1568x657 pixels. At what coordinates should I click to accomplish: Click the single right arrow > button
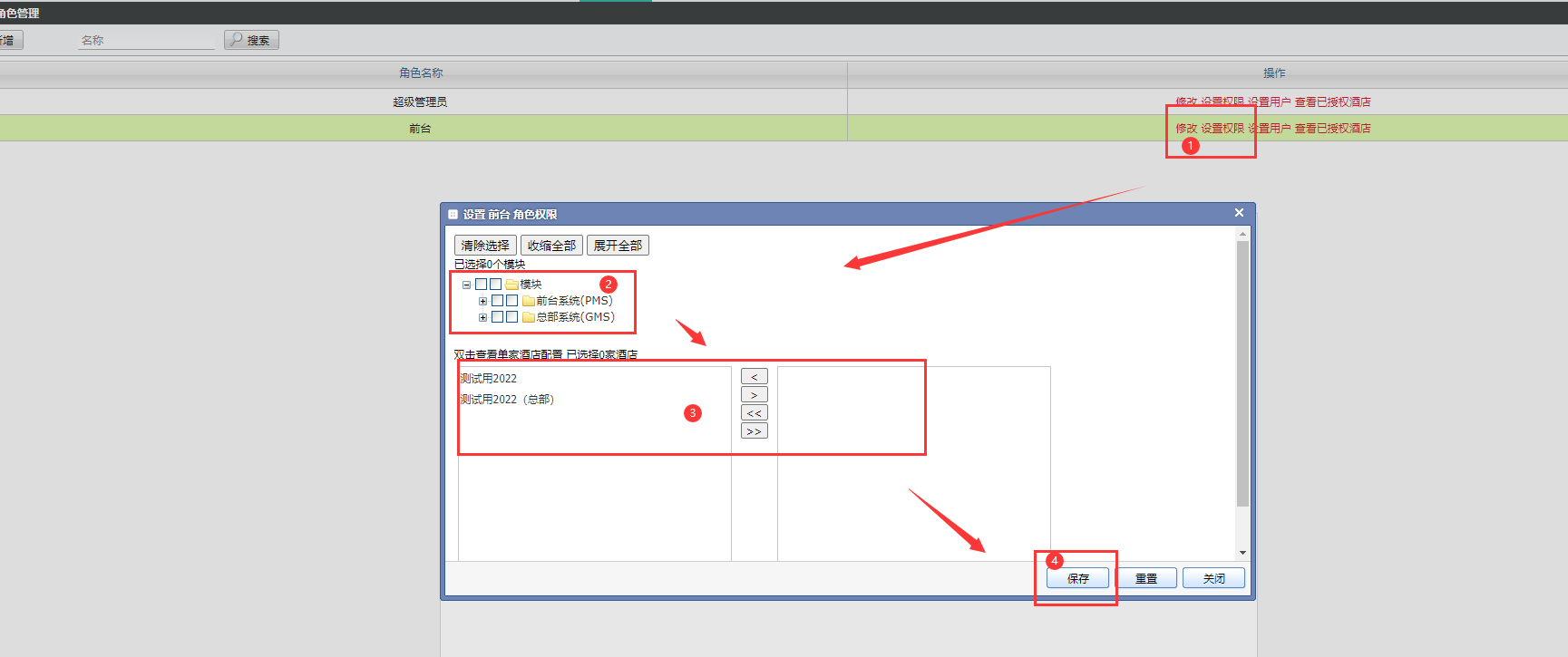pos(755,394)
